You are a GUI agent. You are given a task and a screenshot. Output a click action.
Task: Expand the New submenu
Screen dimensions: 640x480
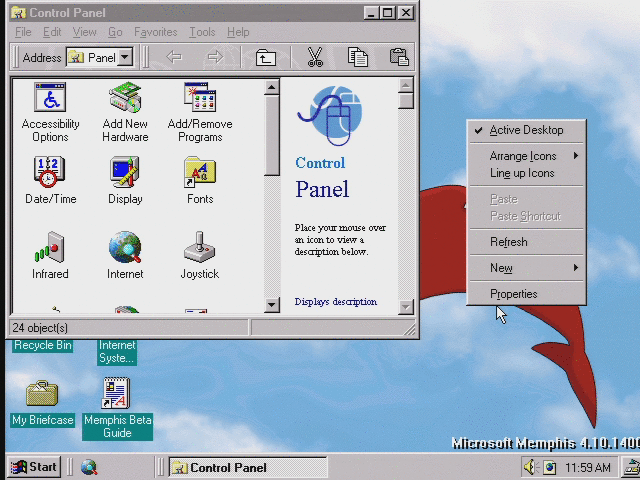tap(527, 268)
